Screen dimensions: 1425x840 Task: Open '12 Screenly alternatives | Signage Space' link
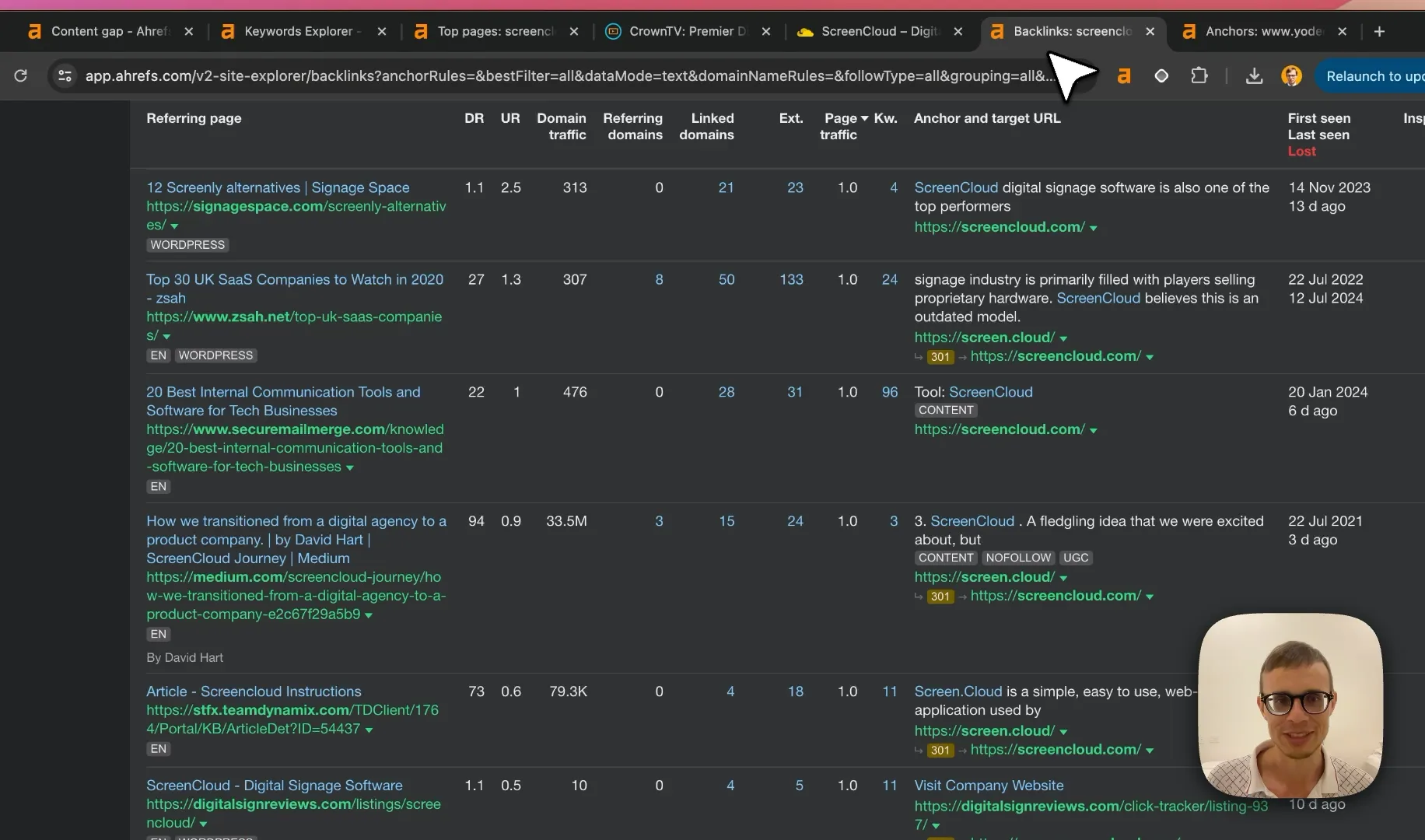278,187
